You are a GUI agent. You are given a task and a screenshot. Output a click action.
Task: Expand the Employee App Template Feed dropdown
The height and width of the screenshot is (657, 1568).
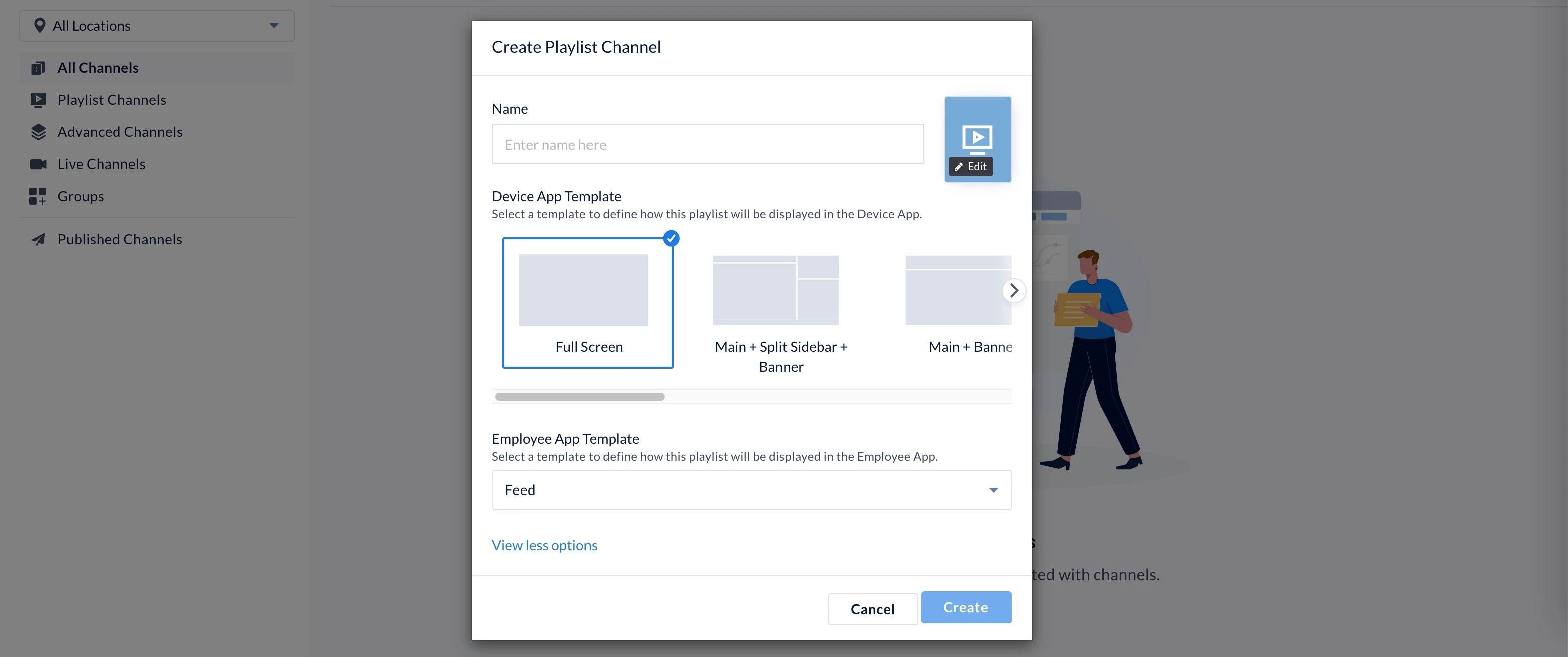point(751,490)
